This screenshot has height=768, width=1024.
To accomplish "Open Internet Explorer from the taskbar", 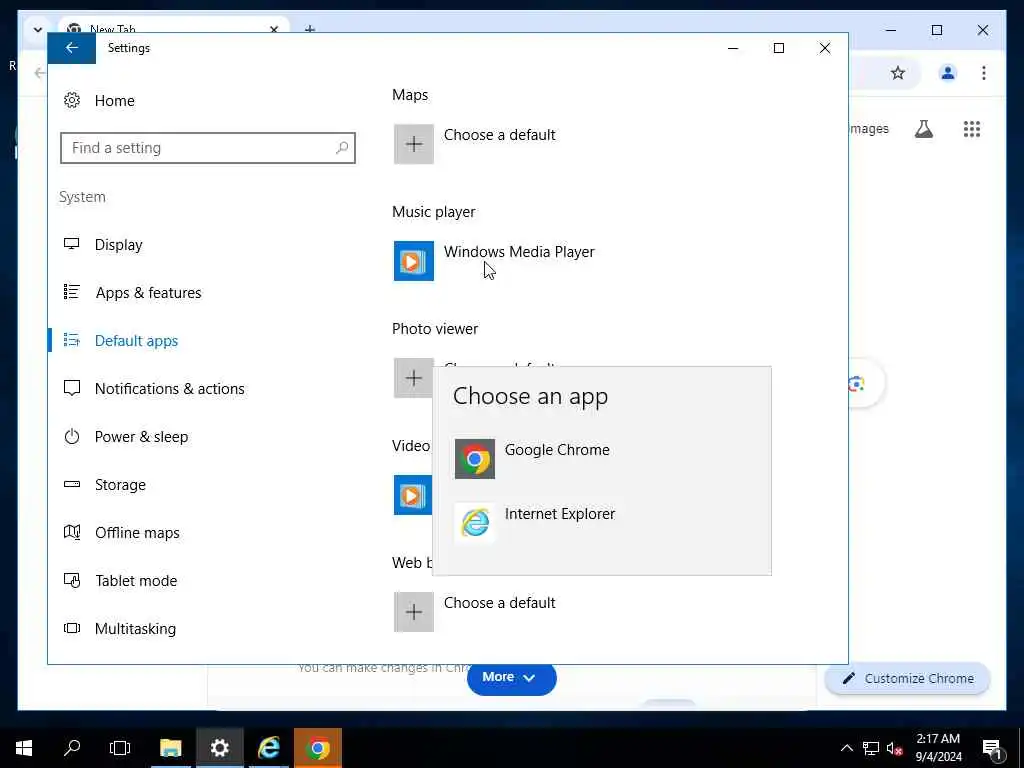I will point(268,748).
